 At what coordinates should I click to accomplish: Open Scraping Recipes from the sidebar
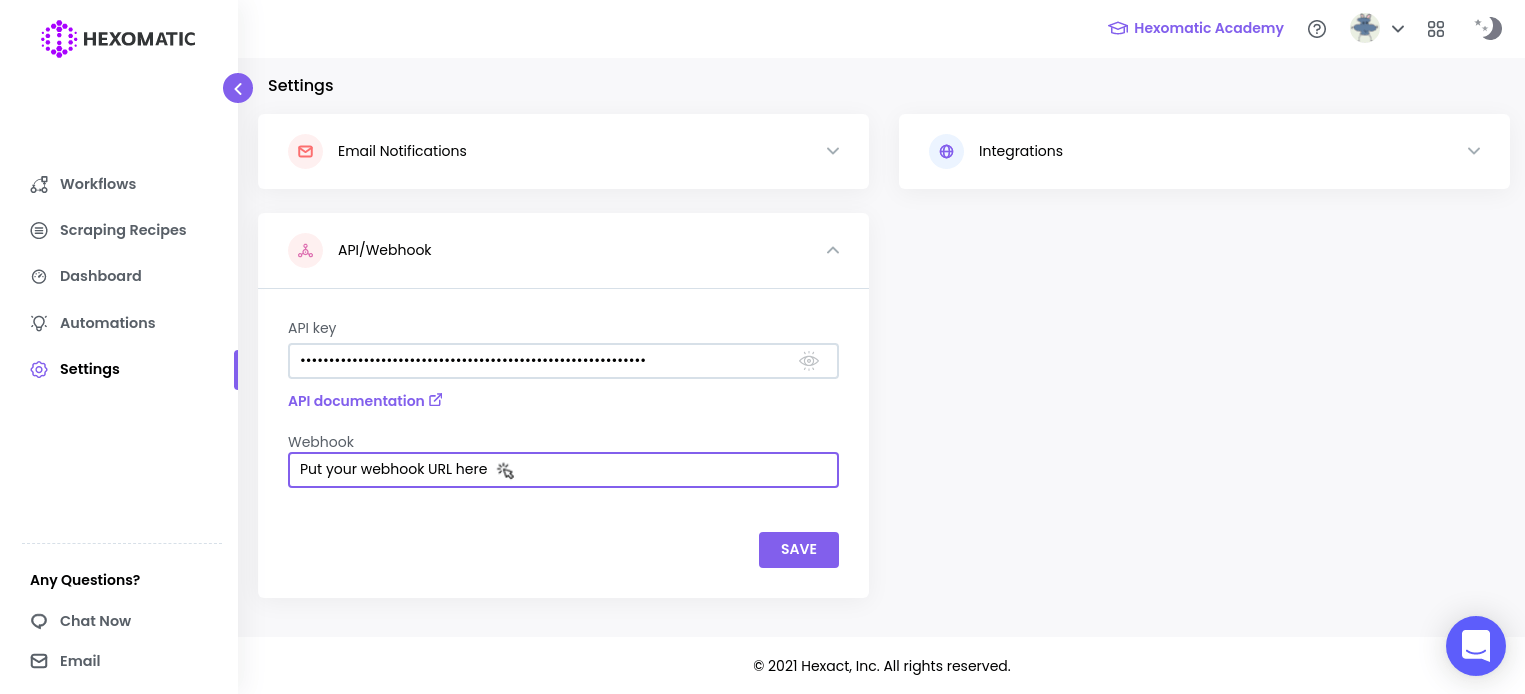122,230
